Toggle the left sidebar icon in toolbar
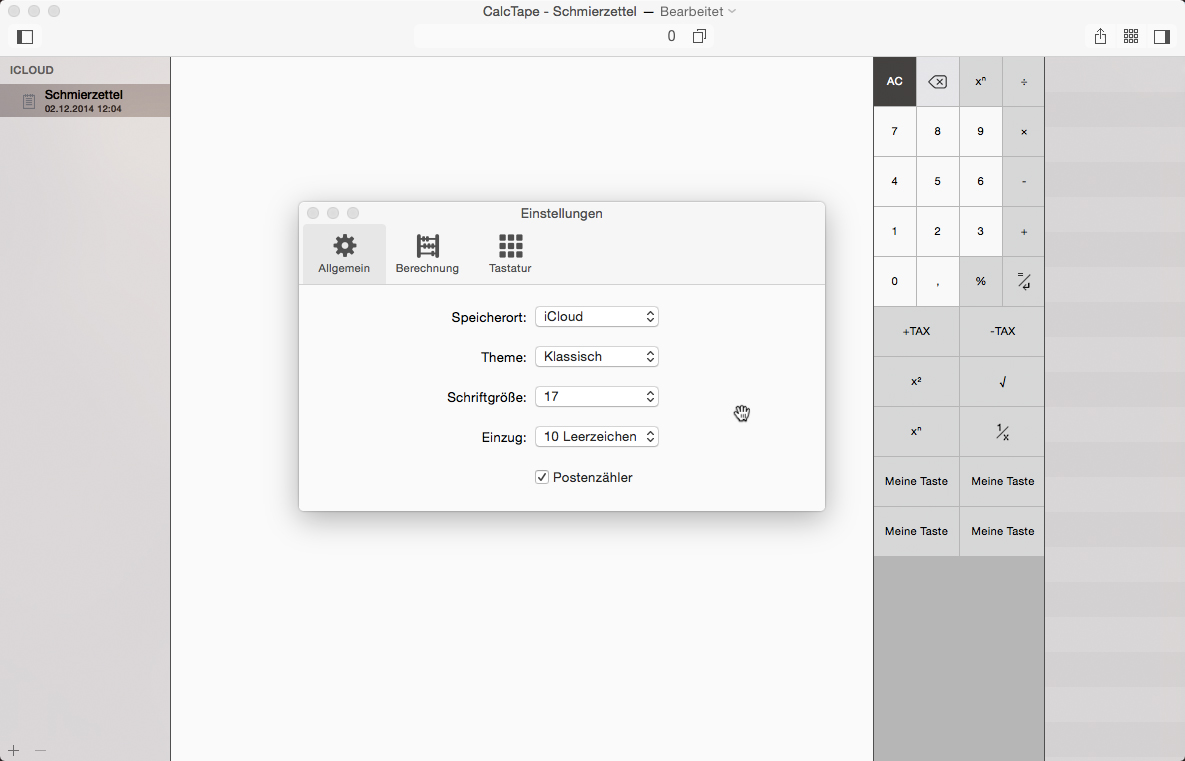Viewport: 1185px width, 761px height. [26, 37]
